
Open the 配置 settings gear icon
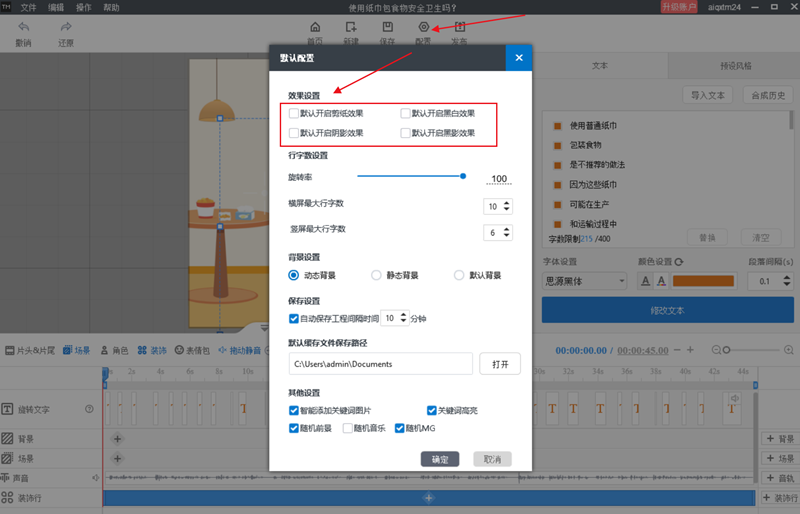click(423, 28)
